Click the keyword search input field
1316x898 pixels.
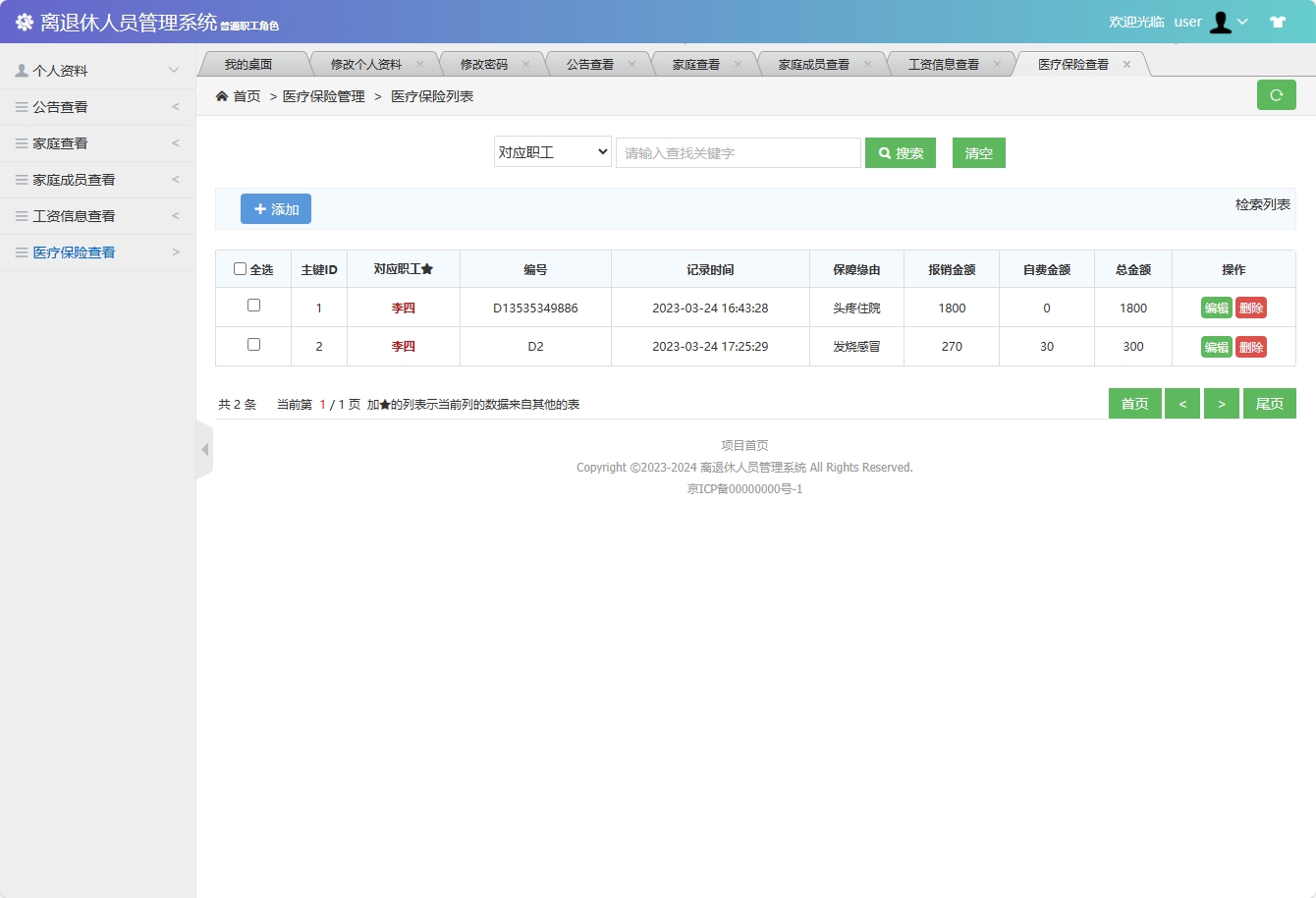(738, 152)
